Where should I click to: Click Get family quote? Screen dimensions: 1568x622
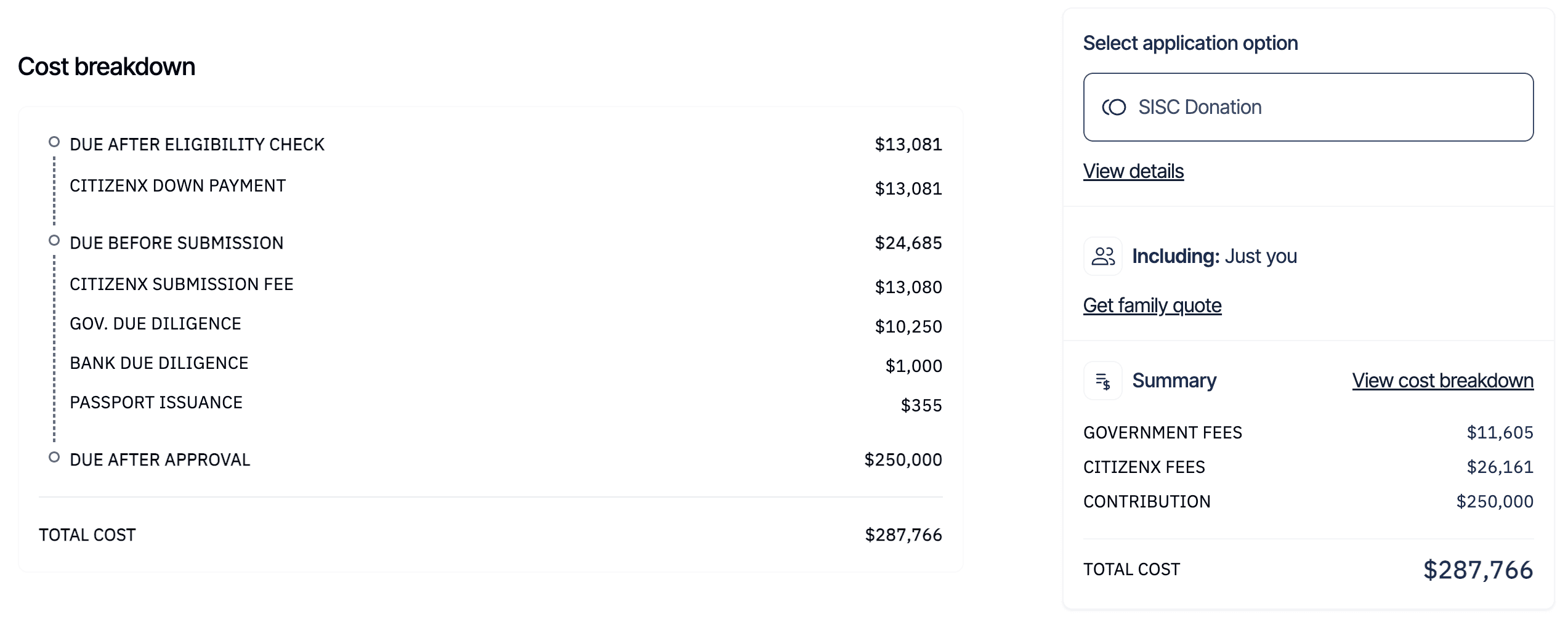pos(1152,305)
